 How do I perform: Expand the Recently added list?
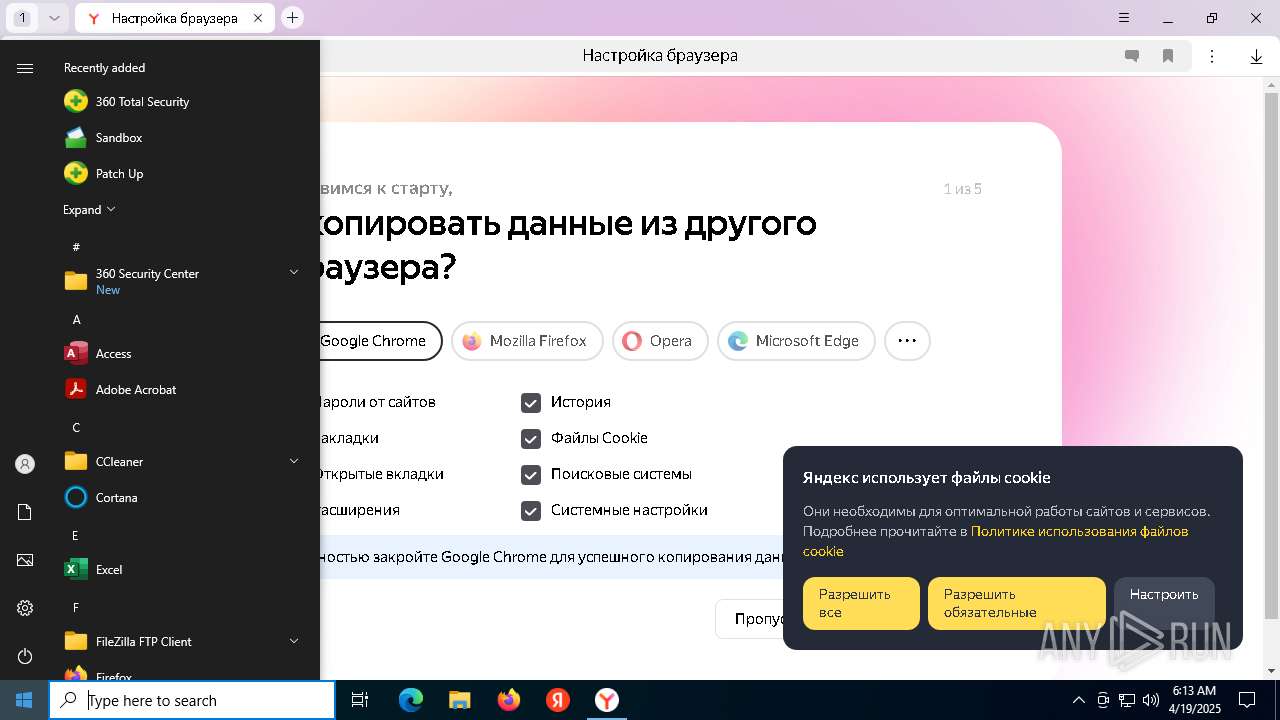point(90,210)
